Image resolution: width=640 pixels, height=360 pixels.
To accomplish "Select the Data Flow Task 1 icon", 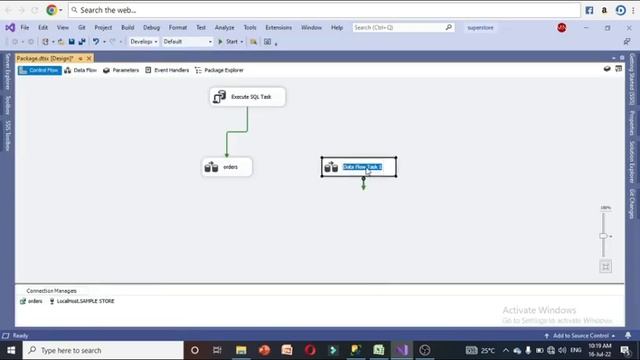I will point(331,167).
